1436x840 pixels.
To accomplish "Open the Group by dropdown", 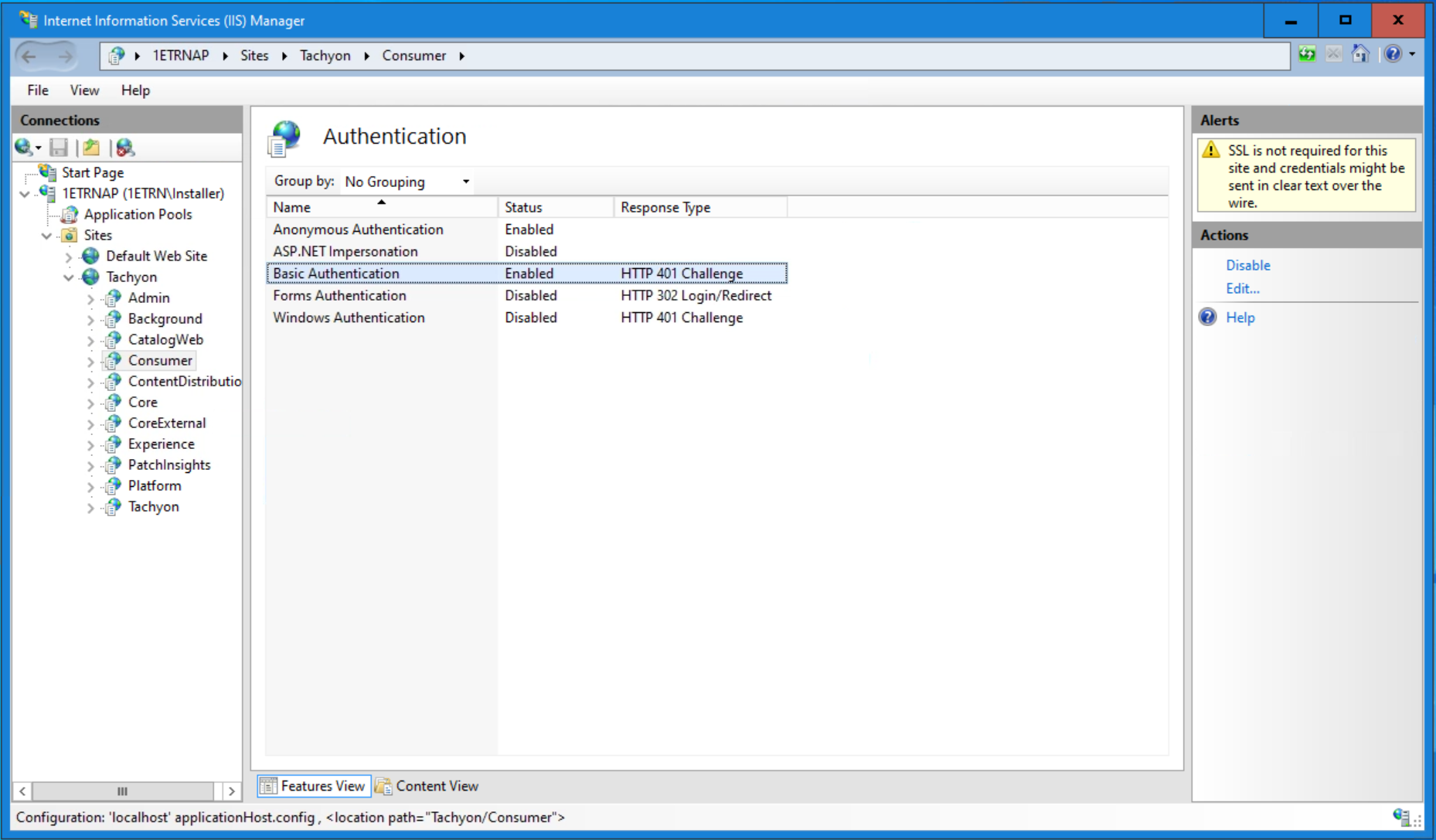I will pos(407,182).
